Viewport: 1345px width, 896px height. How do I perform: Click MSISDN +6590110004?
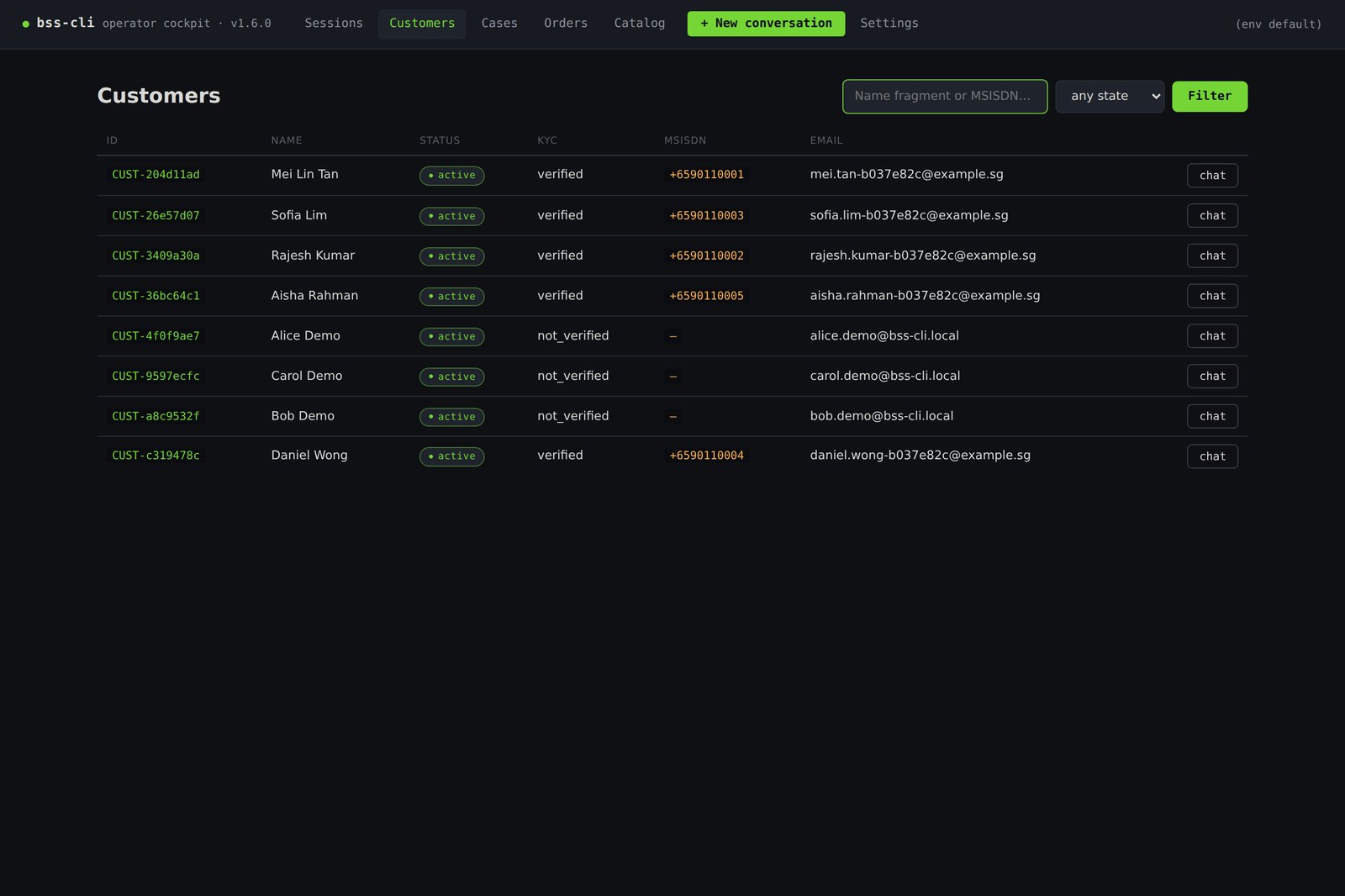pyautogui.click(x=706, y=456)
